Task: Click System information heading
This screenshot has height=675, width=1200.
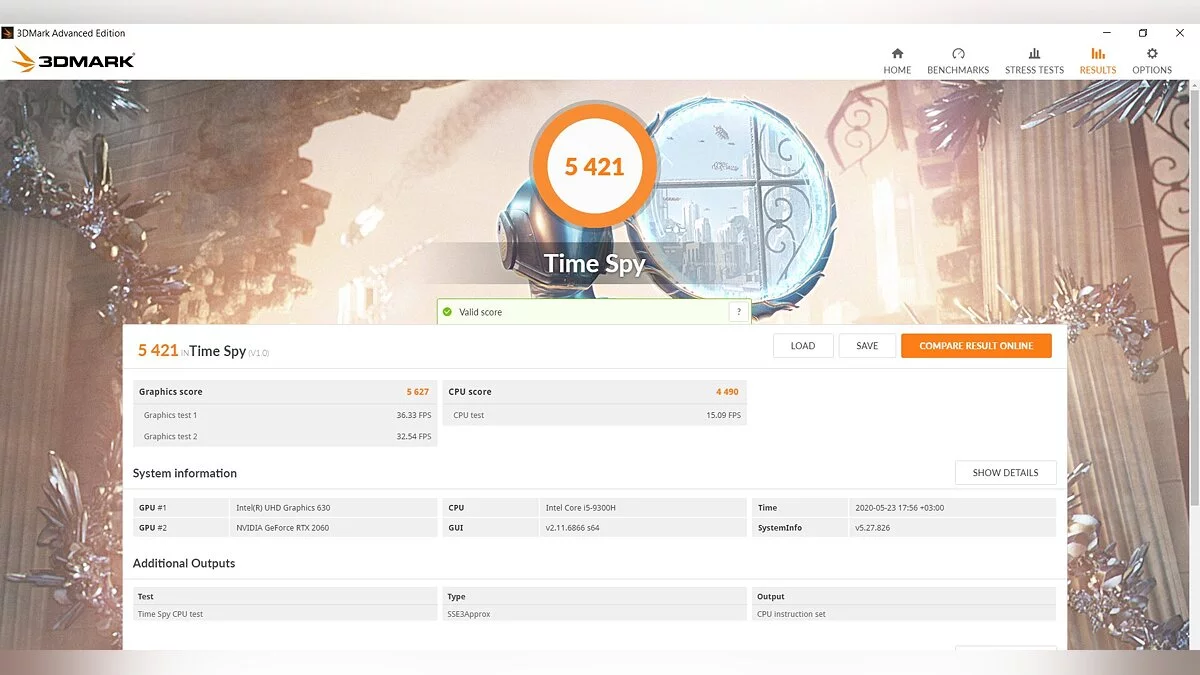Action: click(x=185, y=473)
